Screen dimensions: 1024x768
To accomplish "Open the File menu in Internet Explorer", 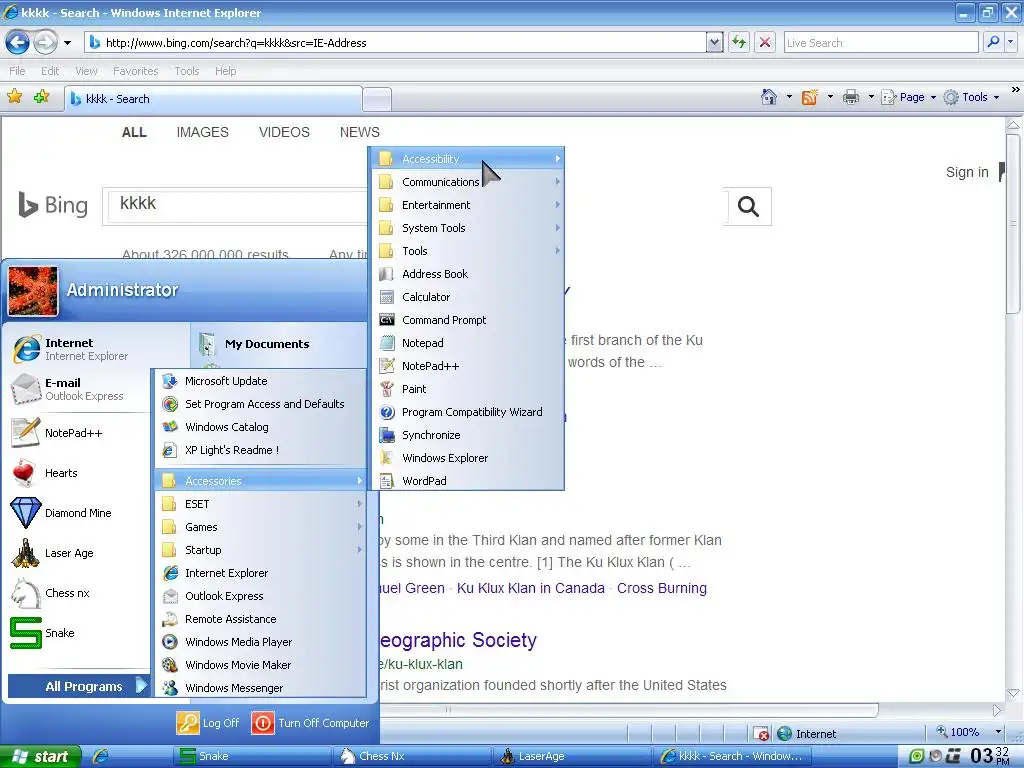I will click(x=17, y=71).
